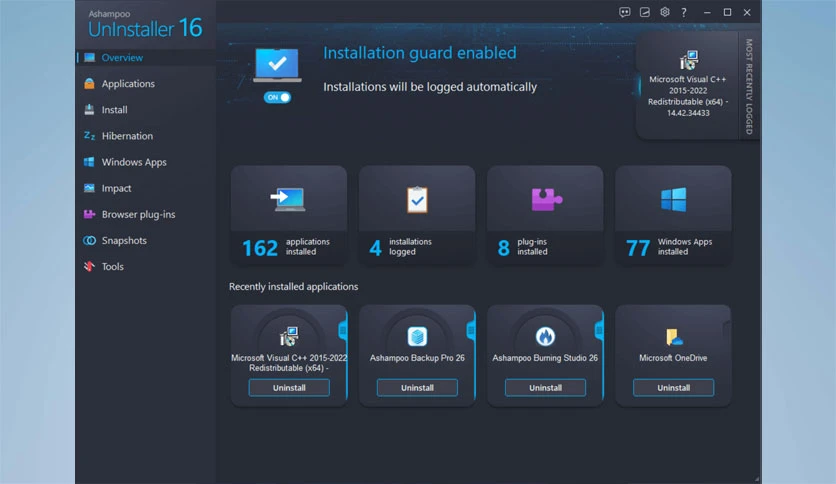
Task: Click the logged marker on Backup Pro card
Action: pyautogui.click(x=471, y=330)
